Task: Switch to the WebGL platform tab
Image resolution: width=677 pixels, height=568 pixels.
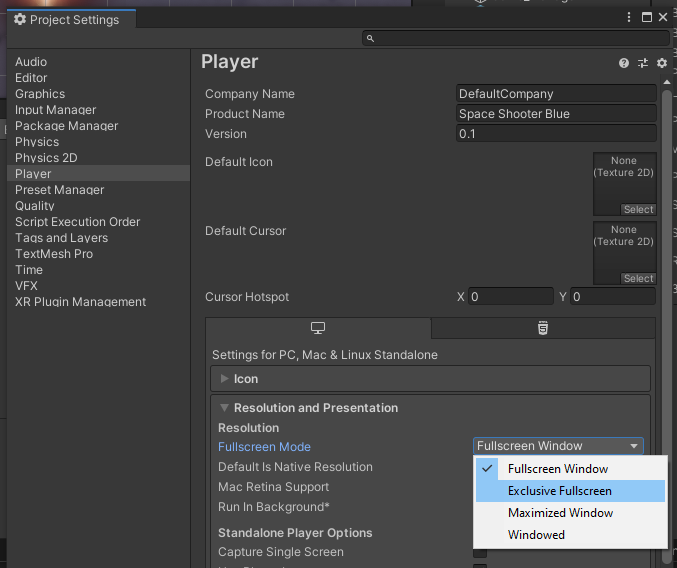Action: click(x=543, y=328)
